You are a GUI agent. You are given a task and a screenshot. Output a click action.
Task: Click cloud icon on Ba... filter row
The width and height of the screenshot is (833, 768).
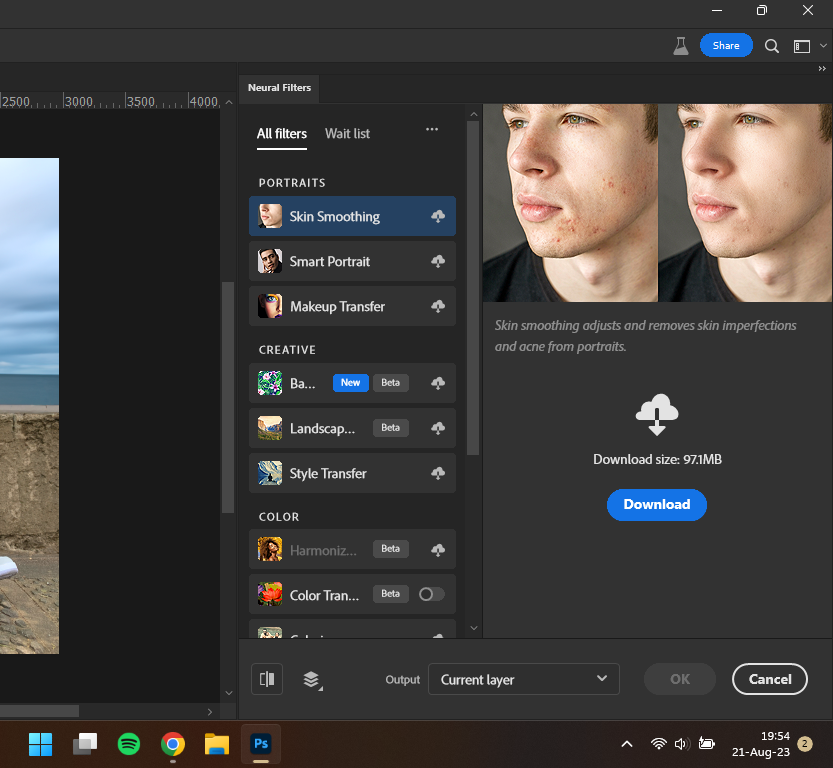pos(438,383)
